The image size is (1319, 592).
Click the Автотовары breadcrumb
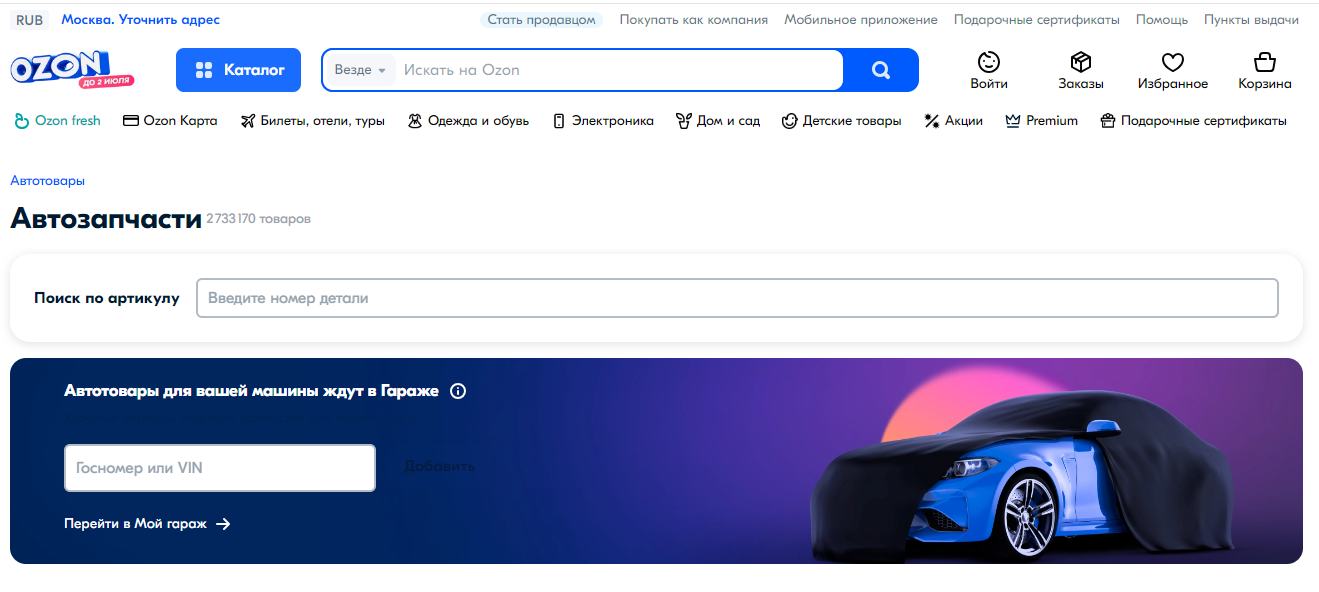pos(47,181)
